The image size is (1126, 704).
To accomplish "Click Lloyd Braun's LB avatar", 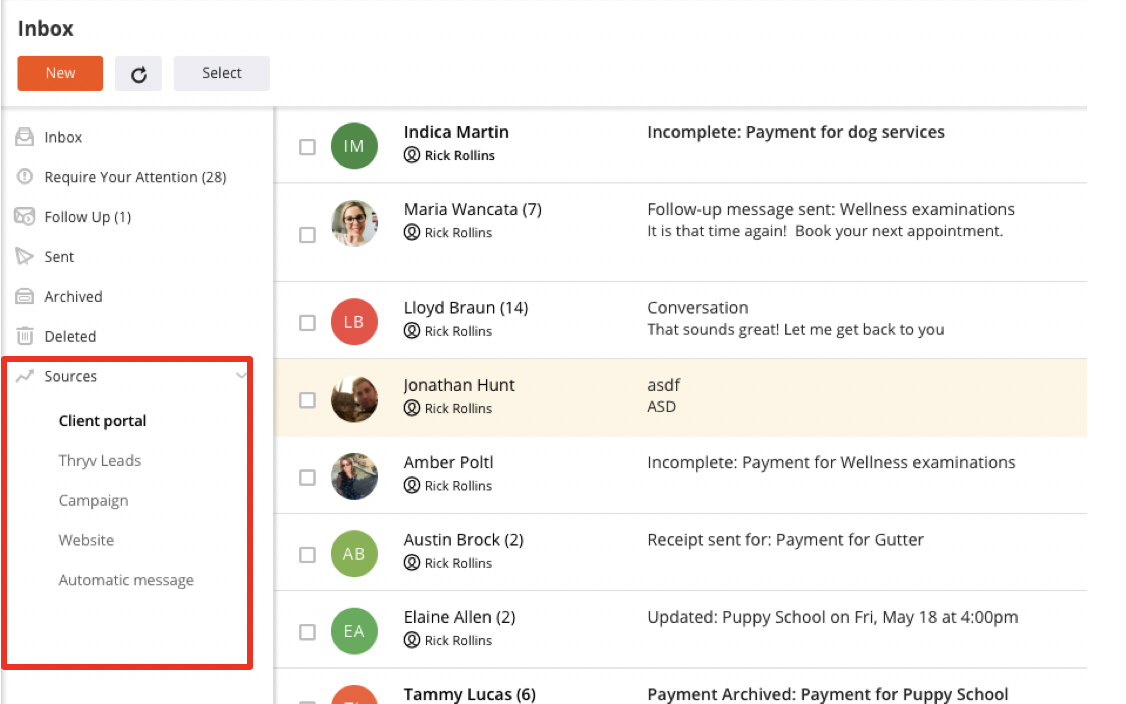I will coord(354,322).
